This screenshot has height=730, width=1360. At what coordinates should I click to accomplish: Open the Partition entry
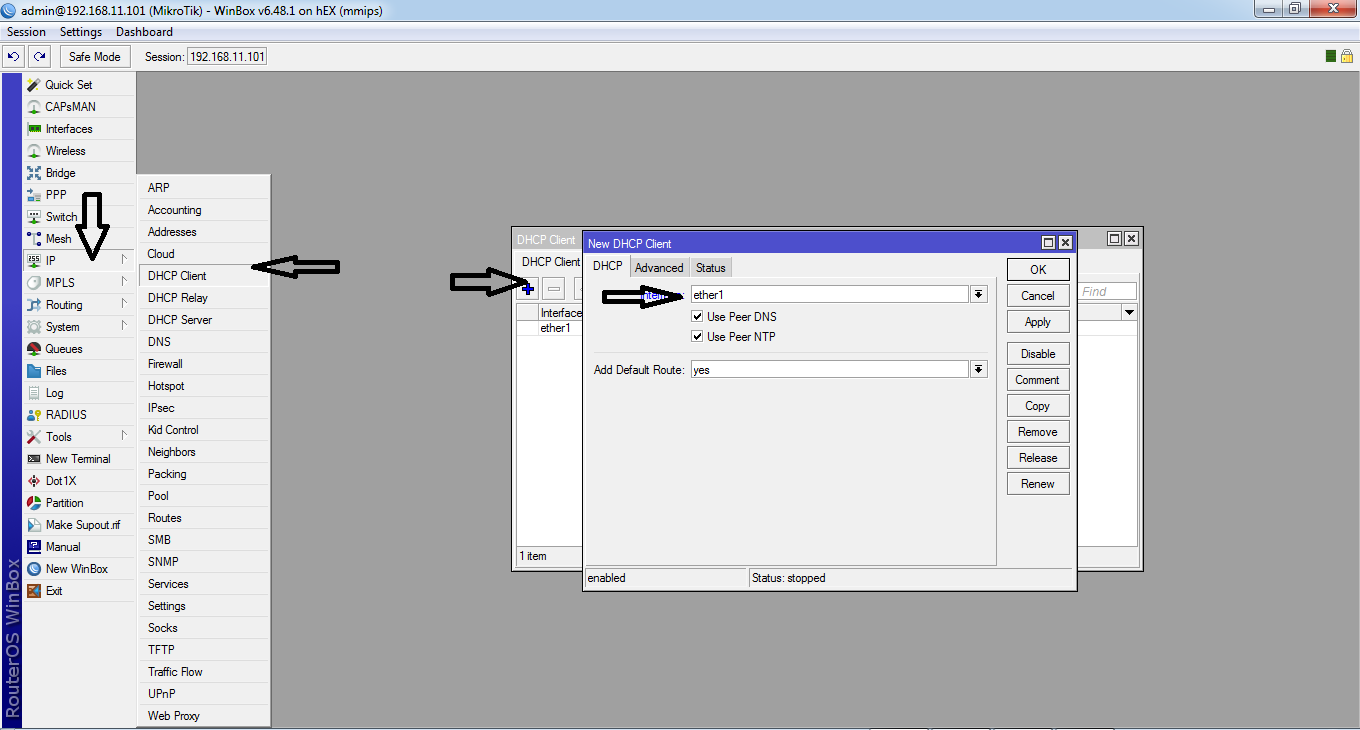point(79,503)
